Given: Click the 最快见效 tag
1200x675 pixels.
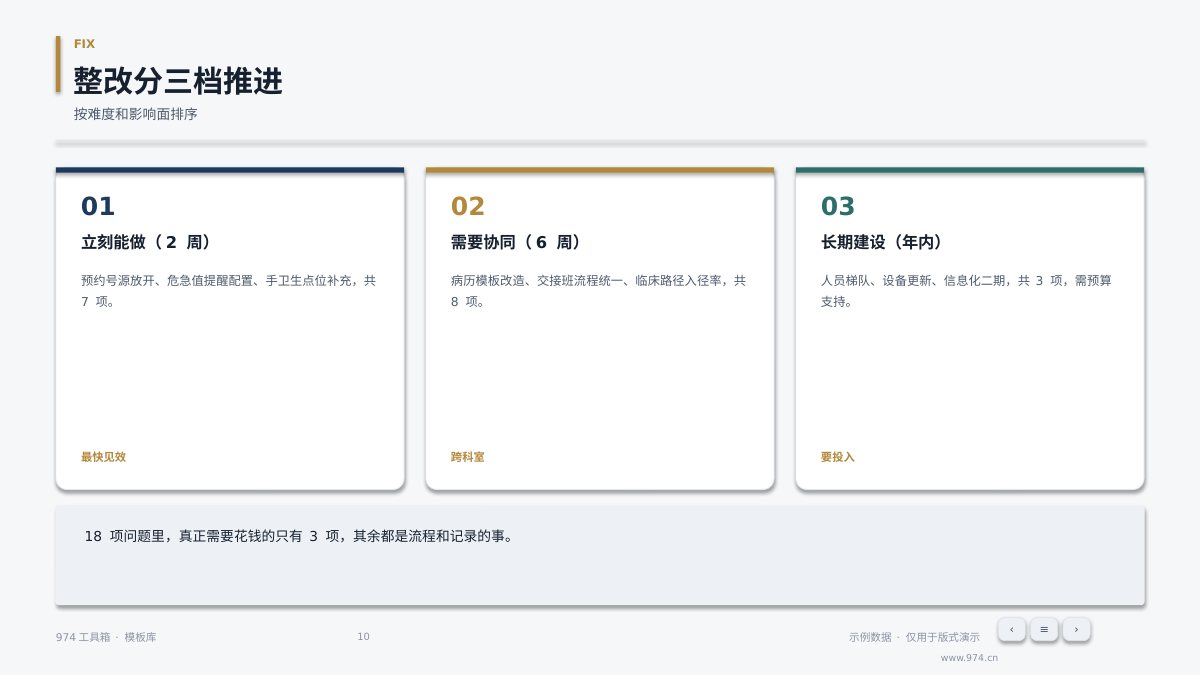Looking at the screenshot, I should coord(103,457).
